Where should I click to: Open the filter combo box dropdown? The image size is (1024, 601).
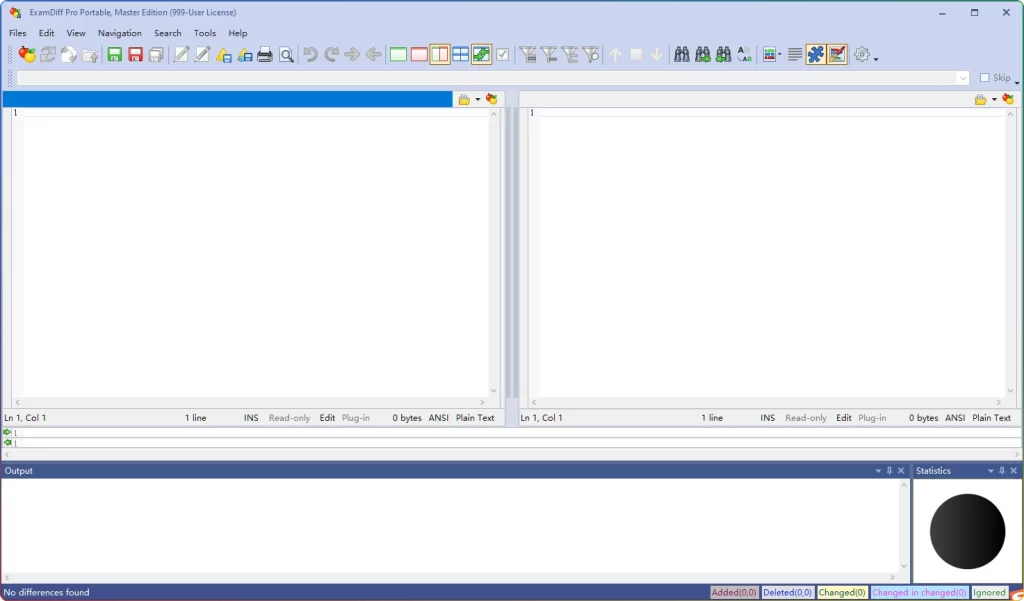click(x=963, y=78)
